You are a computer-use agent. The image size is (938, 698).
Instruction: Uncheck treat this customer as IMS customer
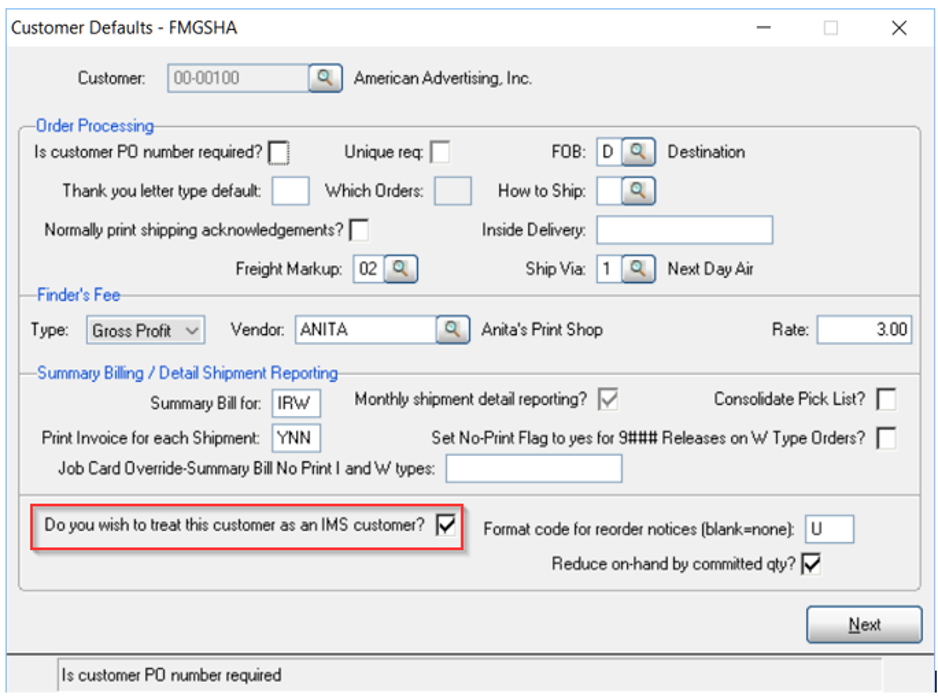point(446,525)
